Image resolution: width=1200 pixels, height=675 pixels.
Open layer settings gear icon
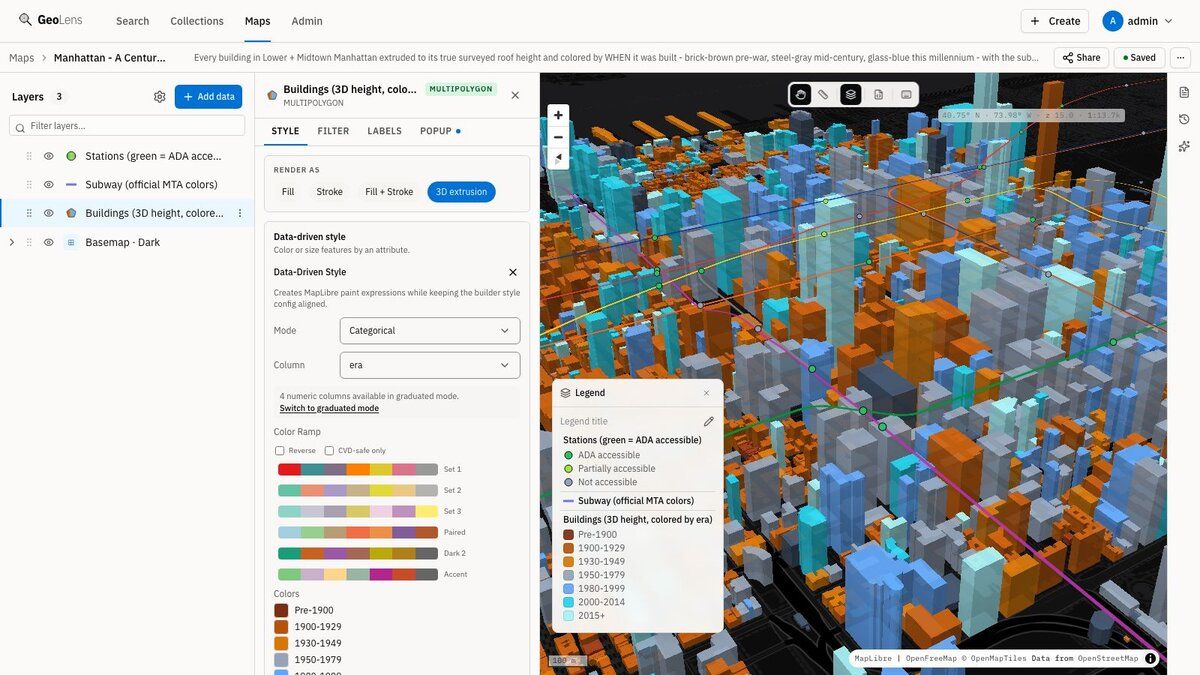160,97
